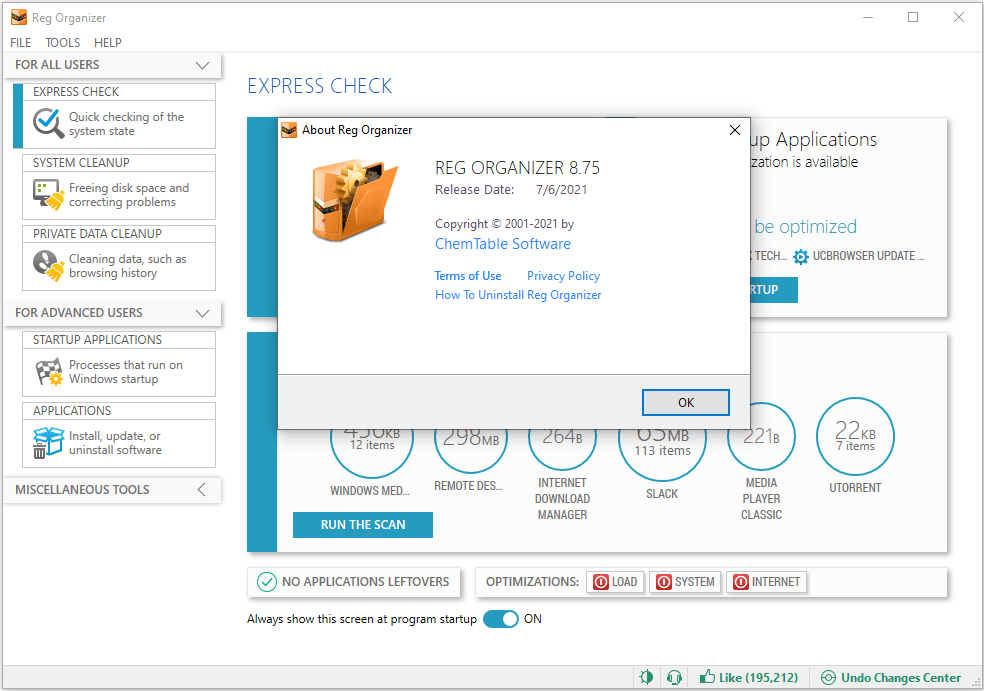Image resolution: width=984 pixels, height=691 pixels.
Task: Click the small app icon in About dialog title
Action: (x=289, y=130)
